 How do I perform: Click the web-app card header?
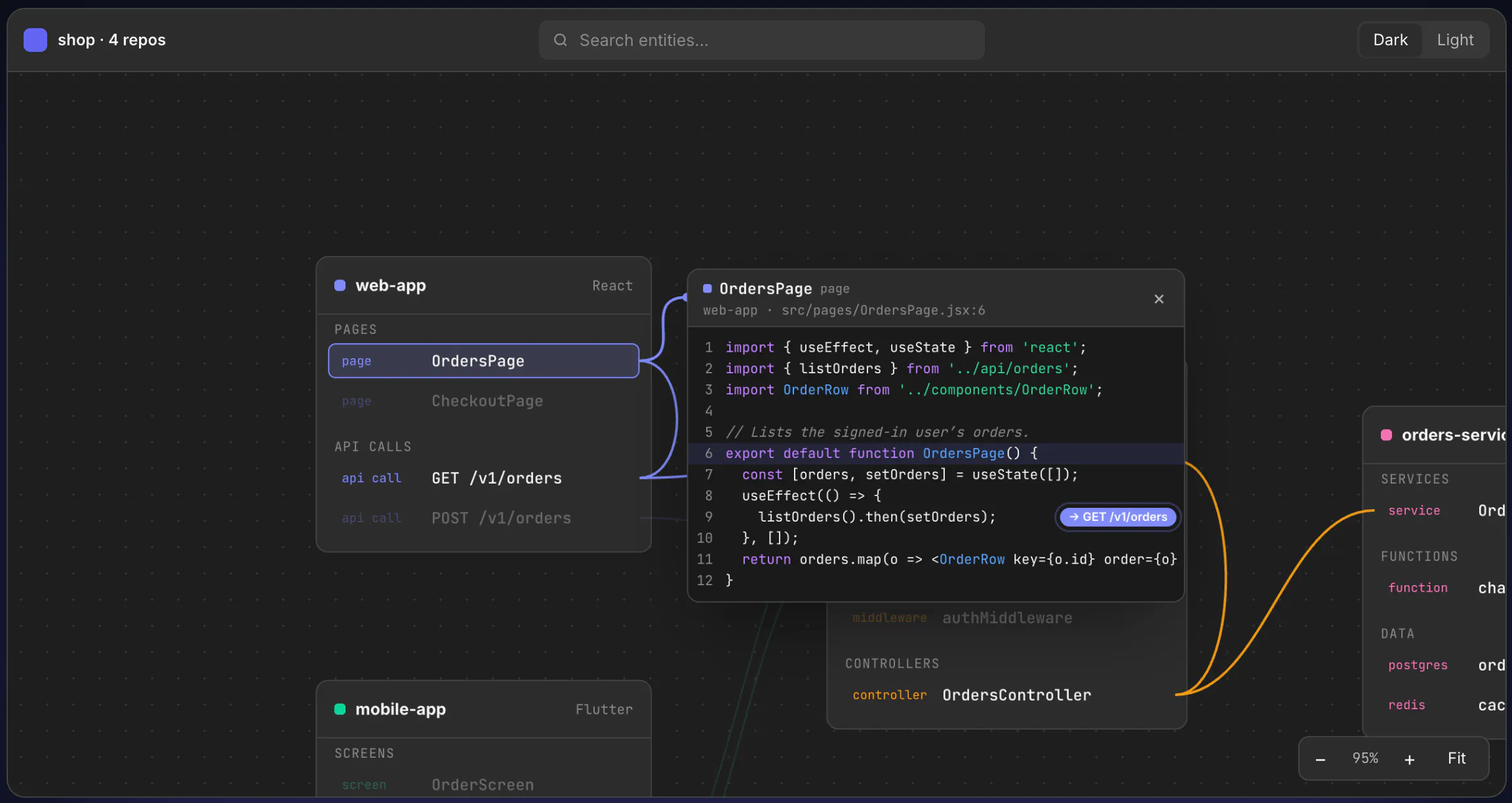click(483, 285)
